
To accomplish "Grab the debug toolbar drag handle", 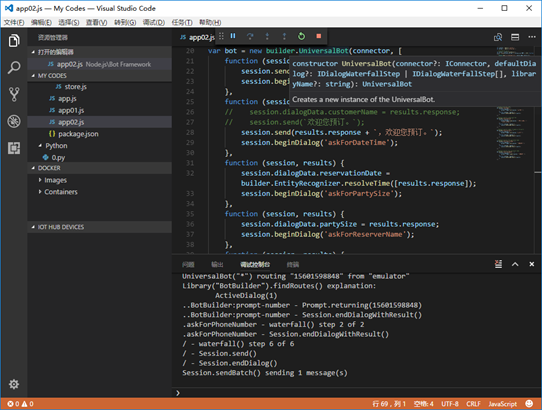I will 221,36.
